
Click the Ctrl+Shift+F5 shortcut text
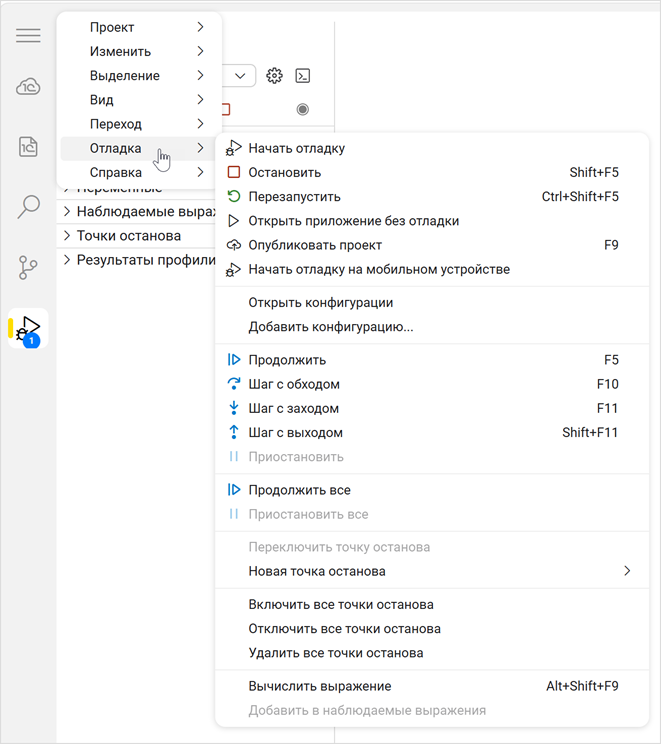click(x=580, y=196)
